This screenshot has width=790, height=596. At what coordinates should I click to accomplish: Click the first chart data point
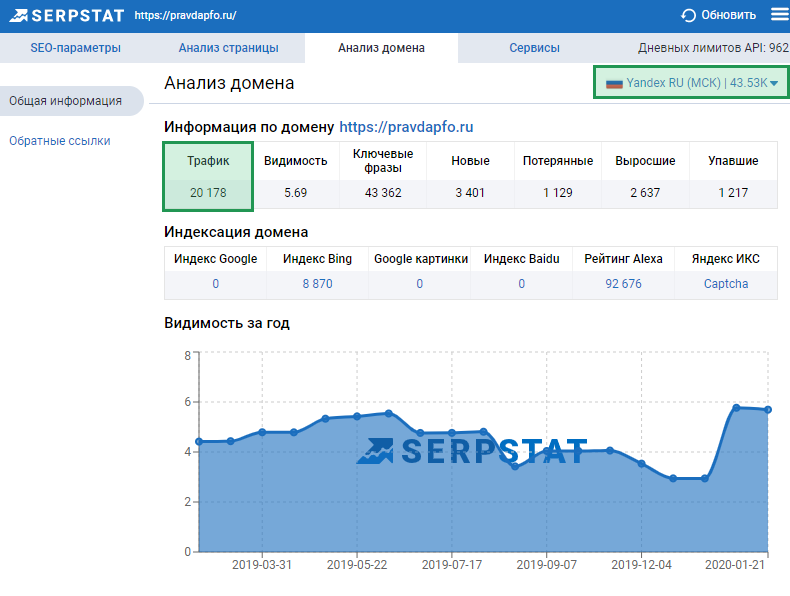[x=199, y=441]
